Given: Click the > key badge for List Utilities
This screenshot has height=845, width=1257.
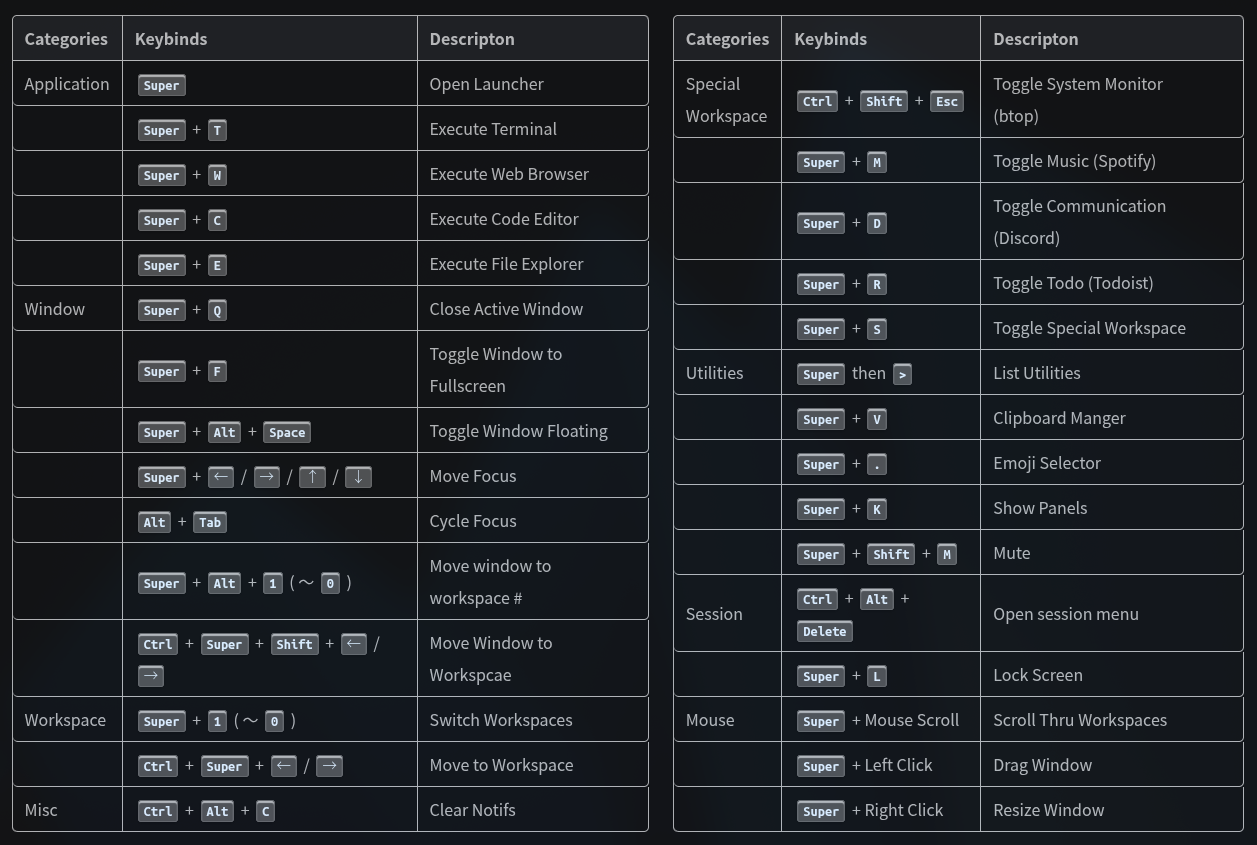Looking at the screenshot, I should (902, 374).
